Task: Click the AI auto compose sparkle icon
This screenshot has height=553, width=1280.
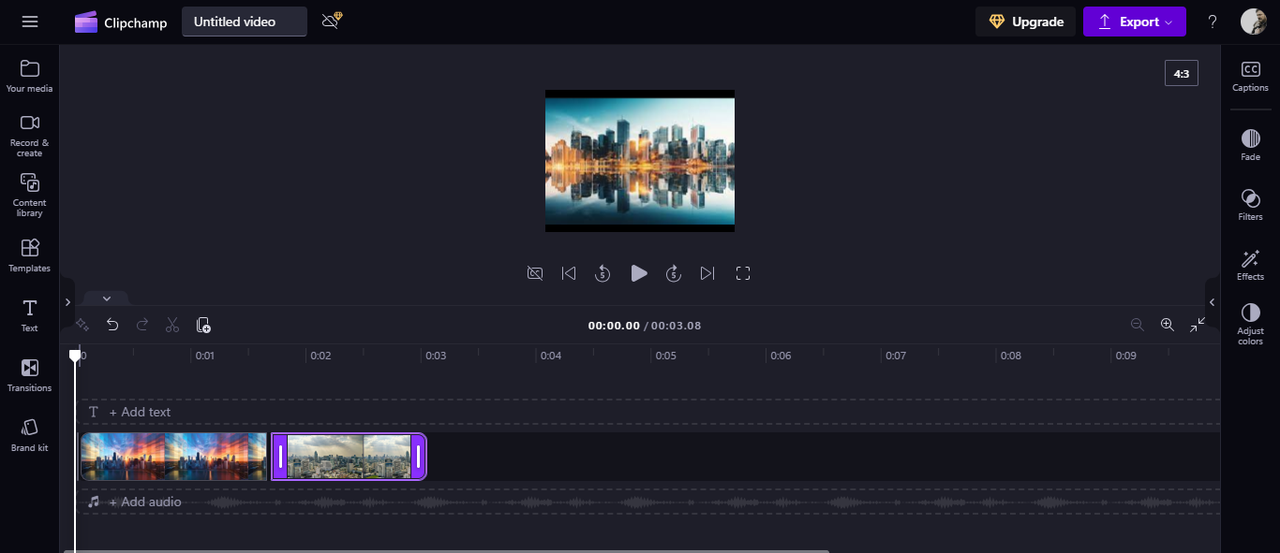Action: 83,325
